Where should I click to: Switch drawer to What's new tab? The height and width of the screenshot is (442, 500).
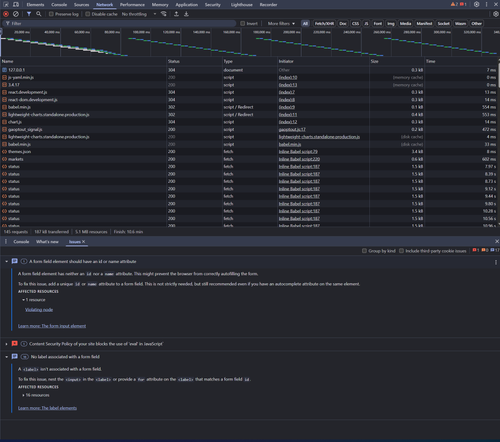47,241
